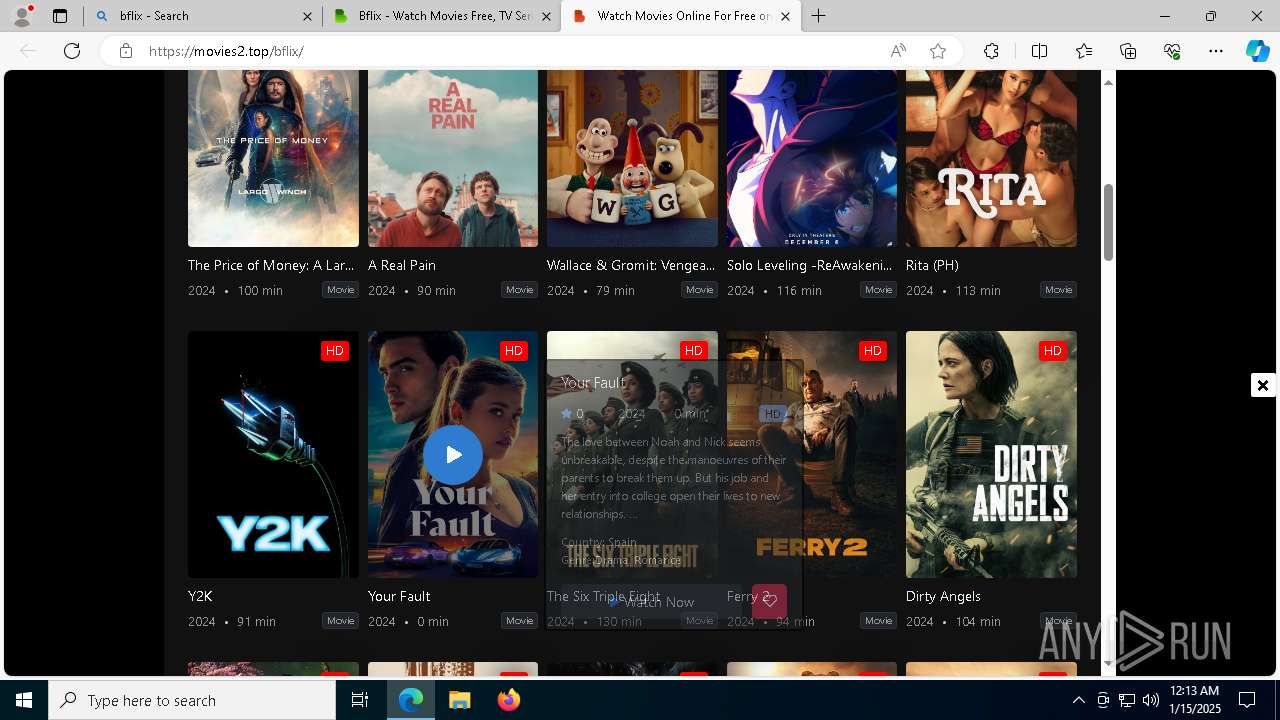Image resolution: width=1280 pixels, height=720 pixels.
Task: Open Microsoft Edge from taskbar
Action: [x=411, y=700]
